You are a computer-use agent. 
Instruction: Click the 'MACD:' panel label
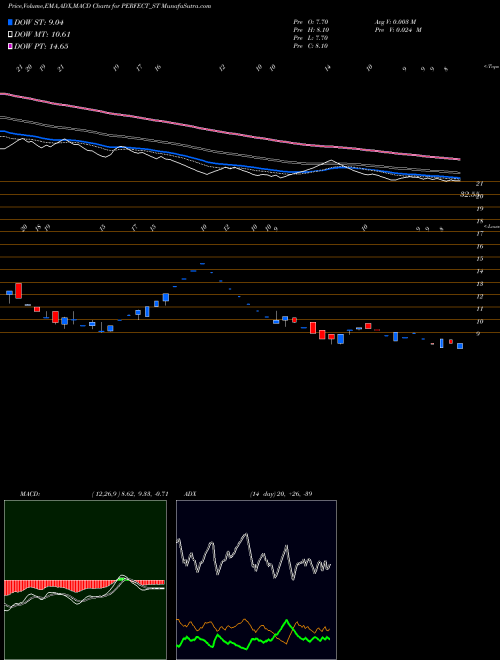tap(30, 494)
